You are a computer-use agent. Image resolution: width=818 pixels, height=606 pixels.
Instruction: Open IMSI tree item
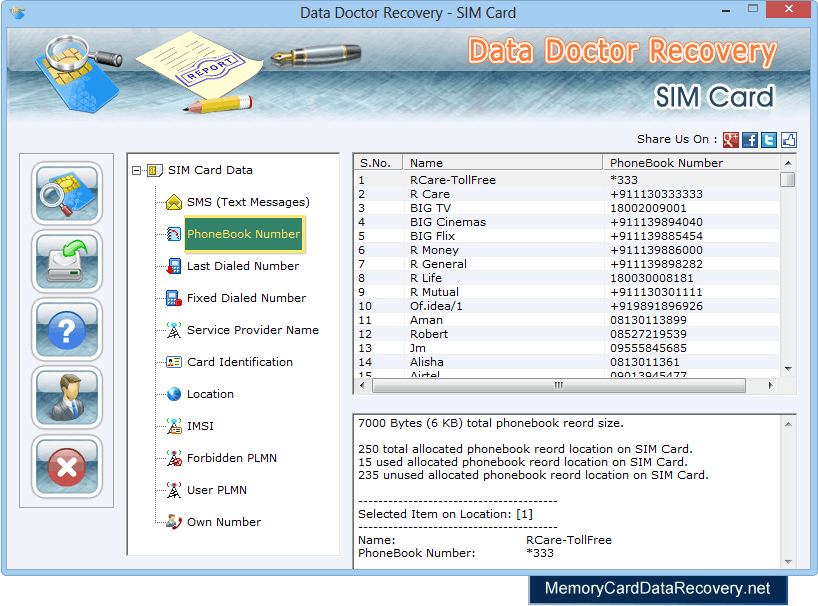tap(200, 426)
